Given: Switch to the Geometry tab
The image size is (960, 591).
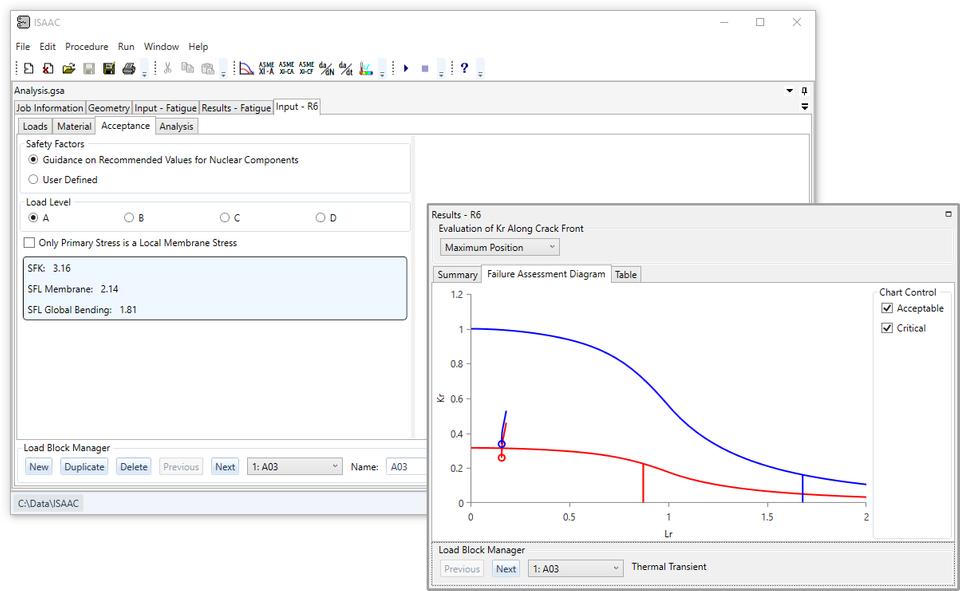Looking at the screenshot, I should (x=108, y=108).
